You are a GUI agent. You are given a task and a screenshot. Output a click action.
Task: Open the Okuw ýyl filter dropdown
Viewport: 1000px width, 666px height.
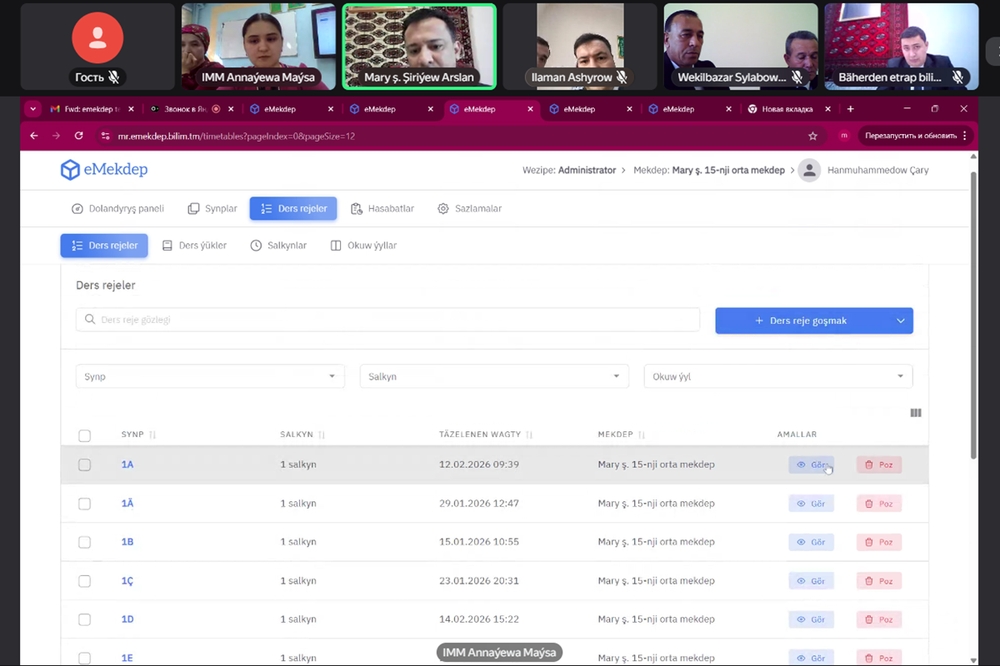pos(778,377)
